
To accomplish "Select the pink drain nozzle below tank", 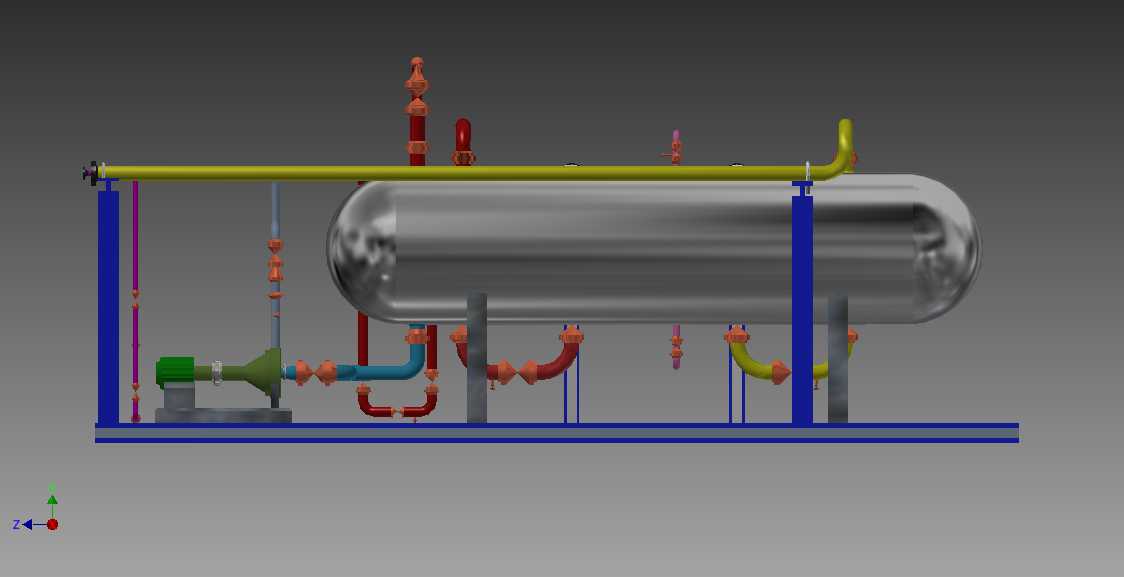I will (676, 346).
